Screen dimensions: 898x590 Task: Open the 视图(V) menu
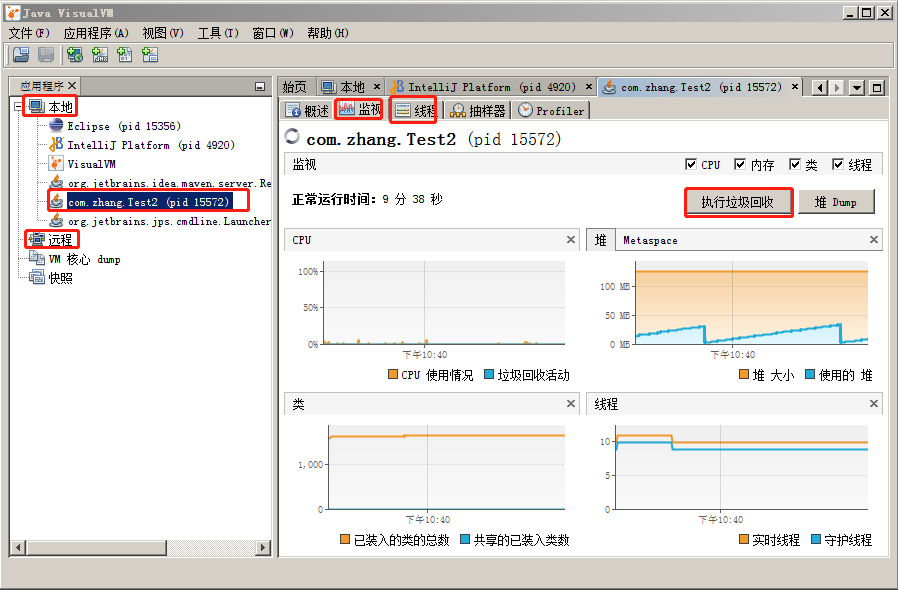click(163, 33)
